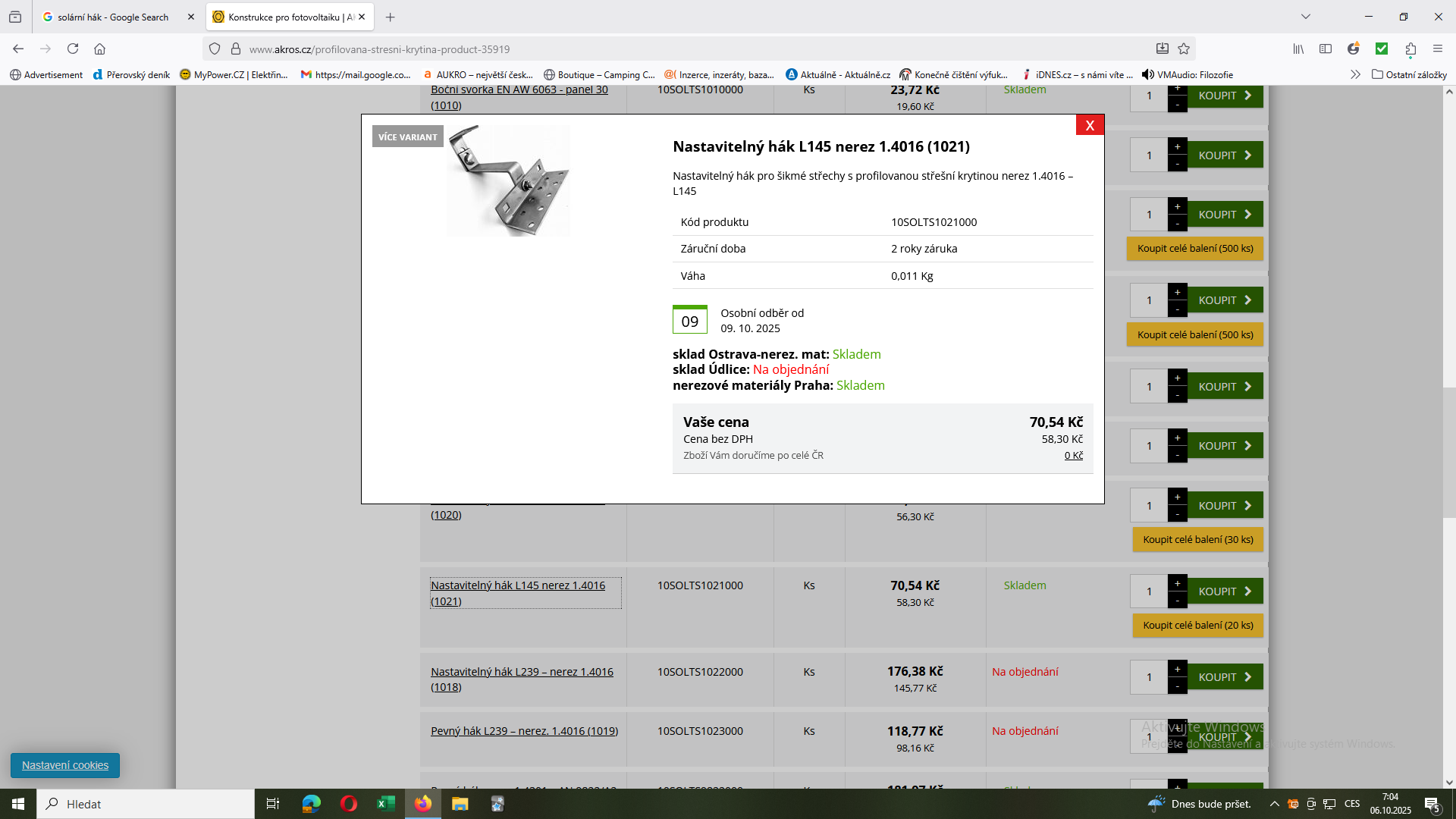The height and width of the screenshot is (819, 1456).
Task: Open File Explorer from taskbar
Action: point(460,804)
